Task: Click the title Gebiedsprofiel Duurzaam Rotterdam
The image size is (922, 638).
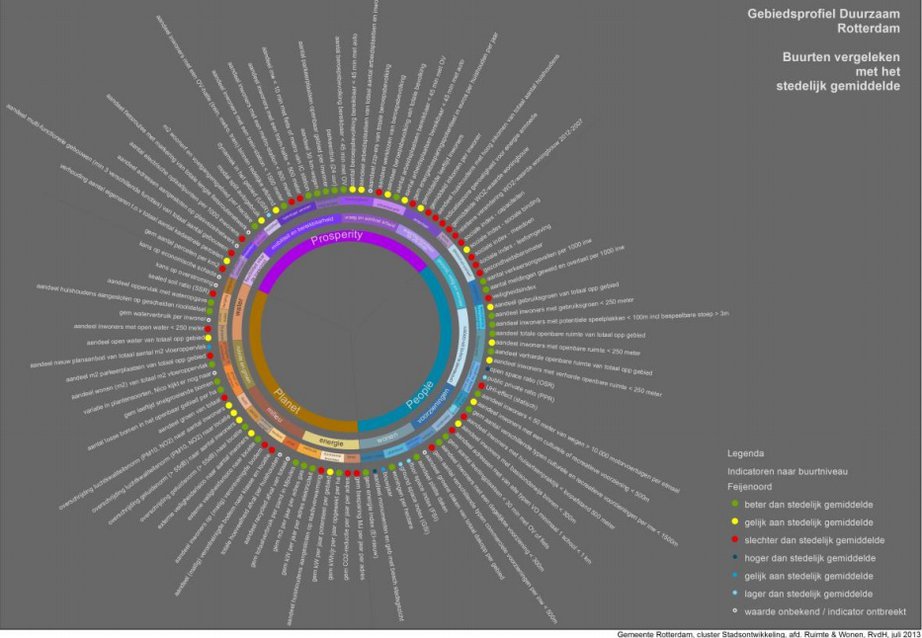Action: (x=823, y=20)
